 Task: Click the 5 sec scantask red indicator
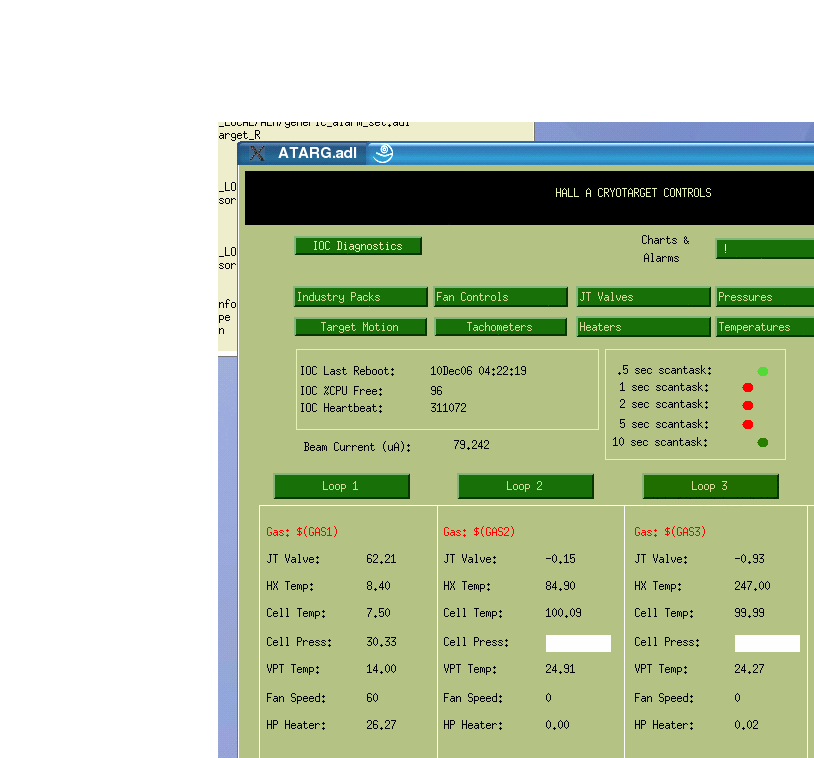[748, 425]
